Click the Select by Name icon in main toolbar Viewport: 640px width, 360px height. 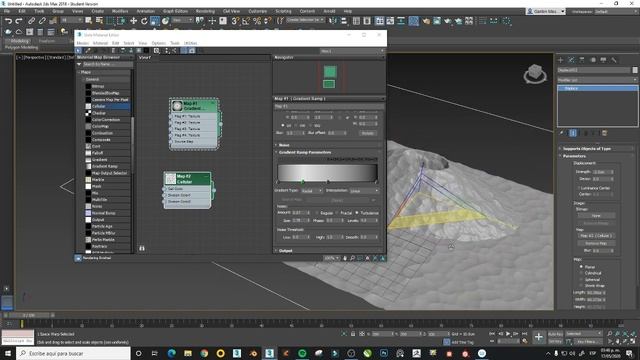[x=99, y=21]
